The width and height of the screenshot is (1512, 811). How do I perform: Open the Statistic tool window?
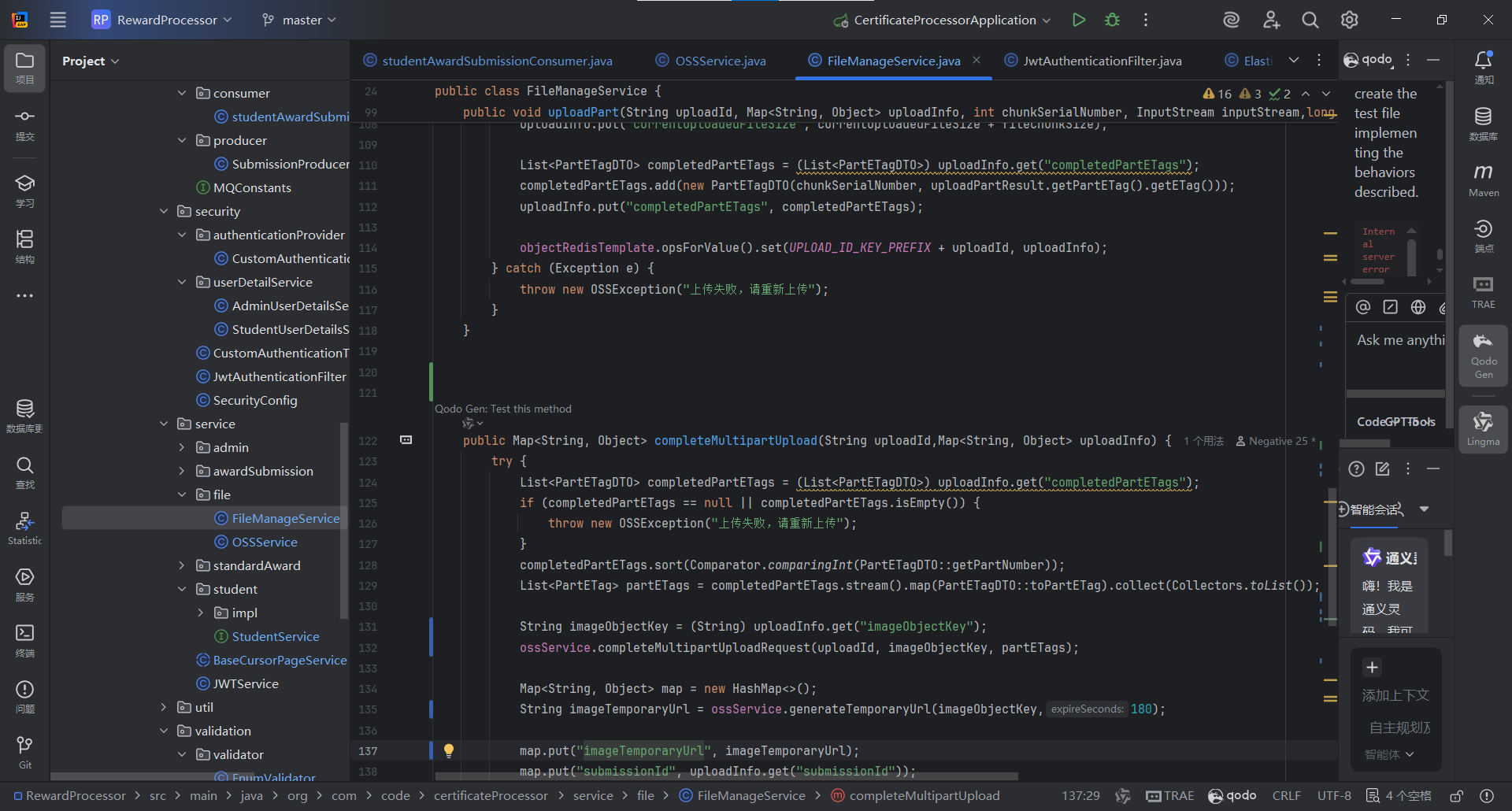(x=24, y=528)
